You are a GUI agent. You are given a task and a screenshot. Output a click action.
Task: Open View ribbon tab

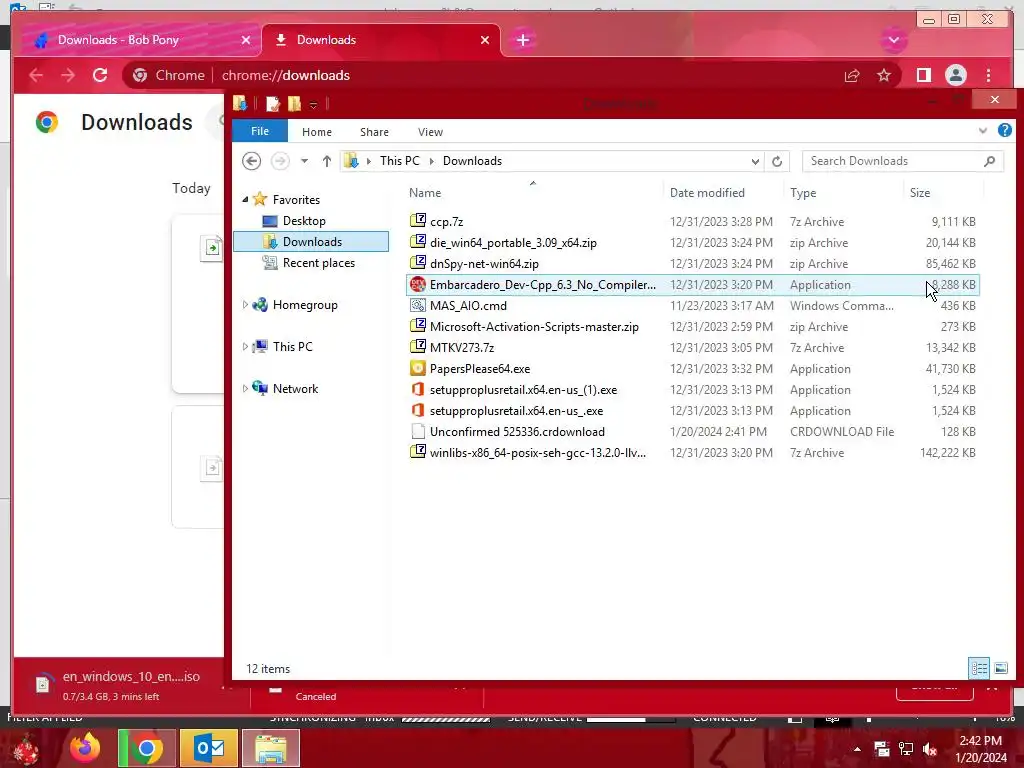pos(430,132)
